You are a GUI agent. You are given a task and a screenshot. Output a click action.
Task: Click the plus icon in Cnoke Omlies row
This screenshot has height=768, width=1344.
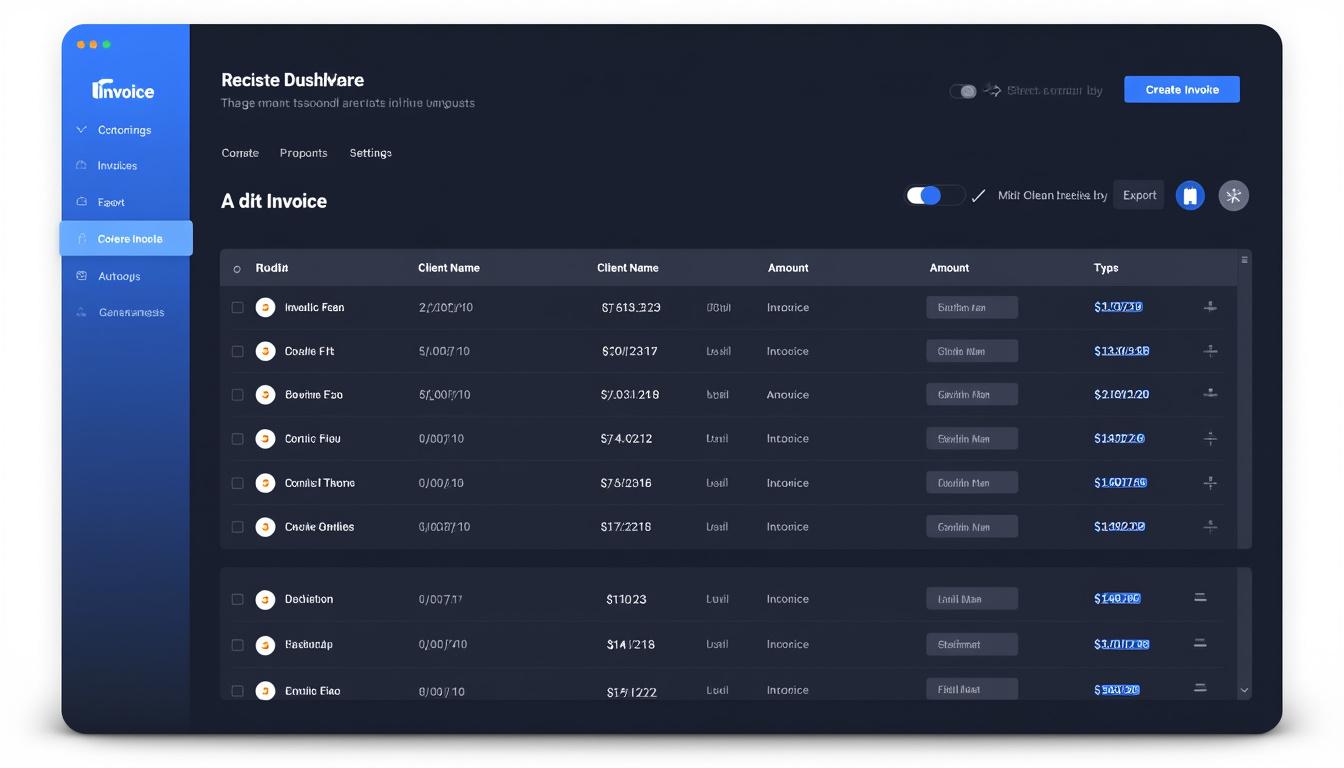(x=1210, y=526)
